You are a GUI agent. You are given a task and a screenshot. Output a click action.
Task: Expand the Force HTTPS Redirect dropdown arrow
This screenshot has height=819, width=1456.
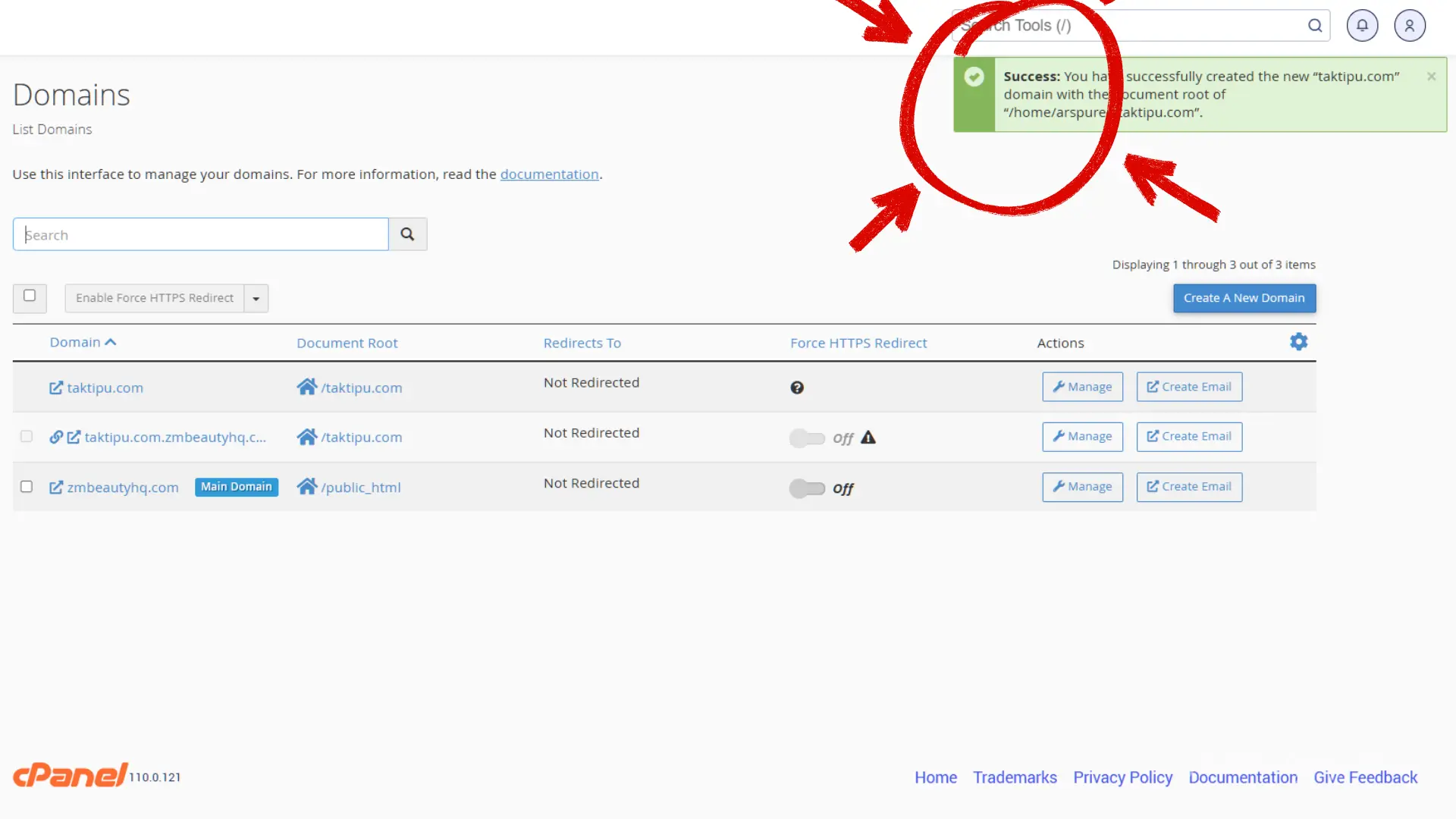(x=256, y=298)
